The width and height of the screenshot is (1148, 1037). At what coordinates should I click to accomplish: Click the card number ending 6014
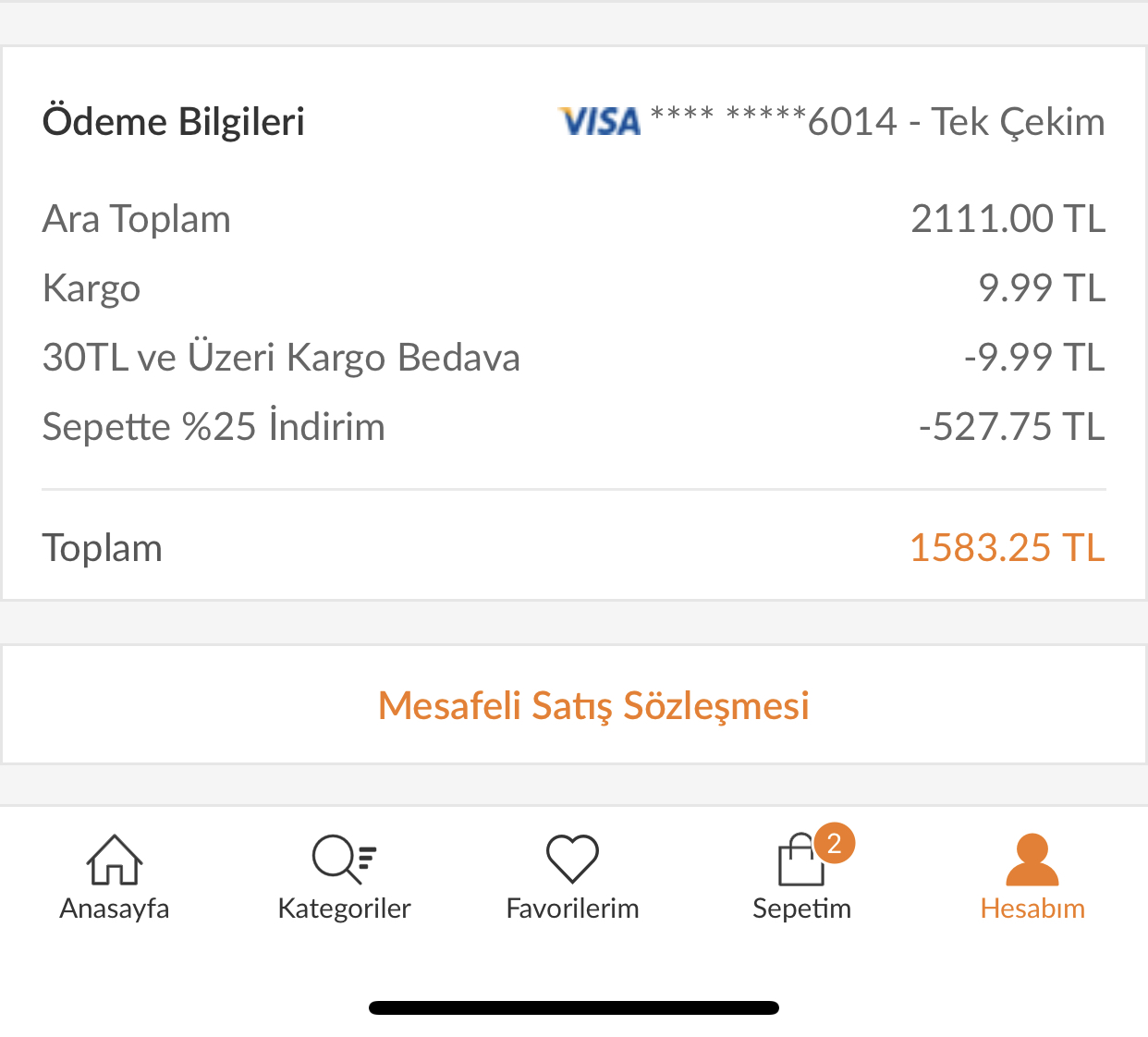tap(774, 121)
